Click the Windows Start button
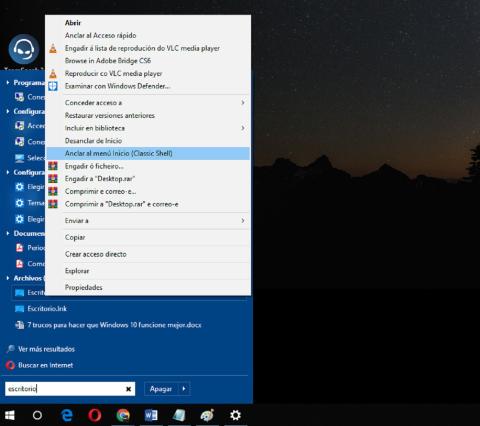The width and height of the screenshot is (480, 426). (10, 415)
